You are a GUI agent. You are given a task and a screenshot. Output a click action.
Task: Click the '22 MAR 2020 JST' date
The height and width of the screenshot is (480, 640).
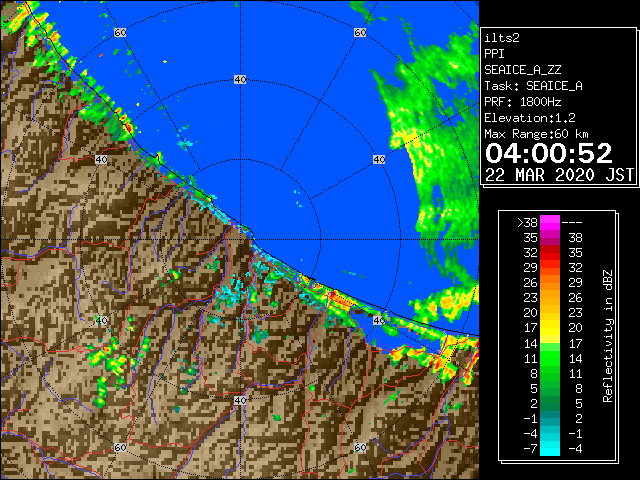(560, 175)
